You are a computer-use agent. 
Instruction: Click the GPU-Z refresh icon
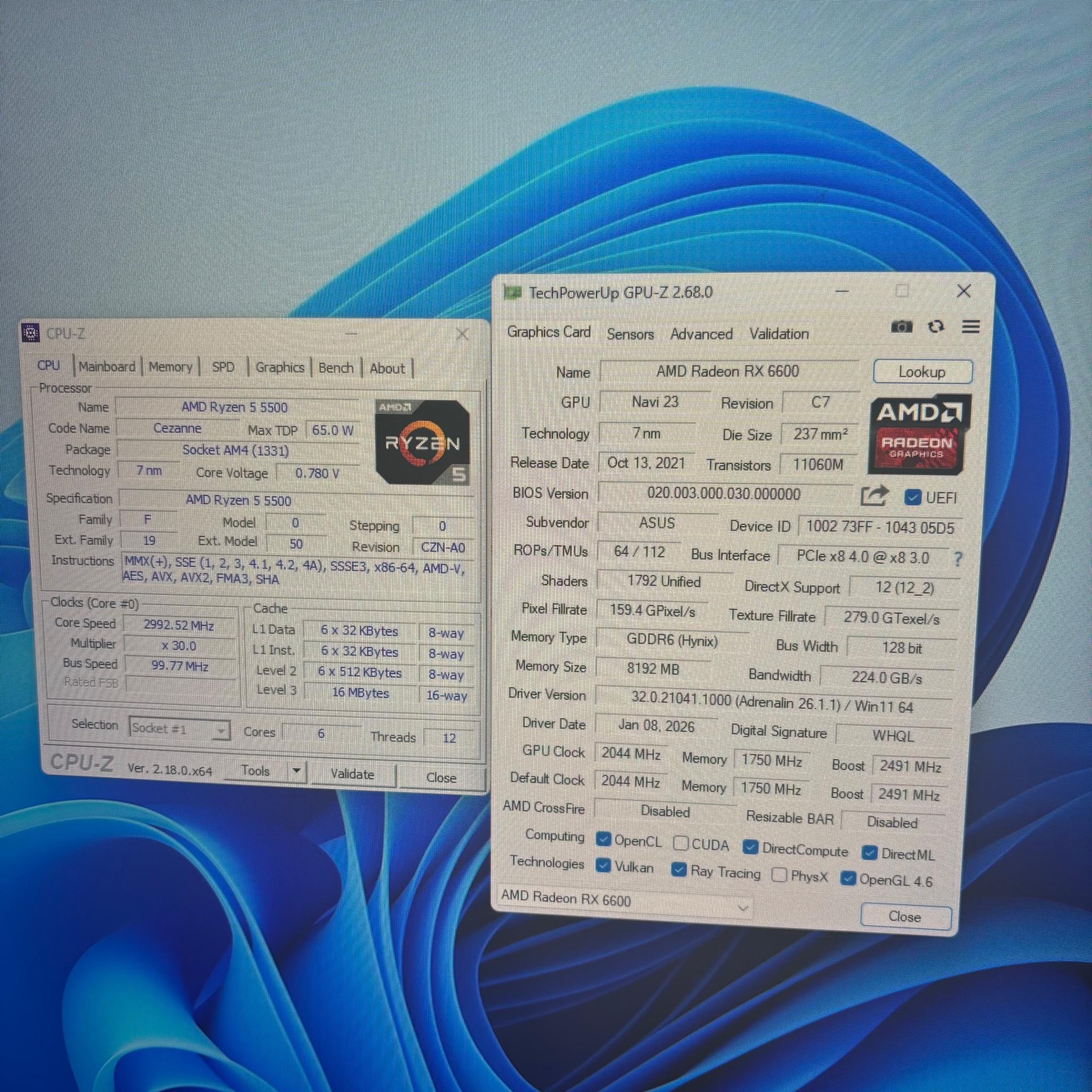pos(936,327)
